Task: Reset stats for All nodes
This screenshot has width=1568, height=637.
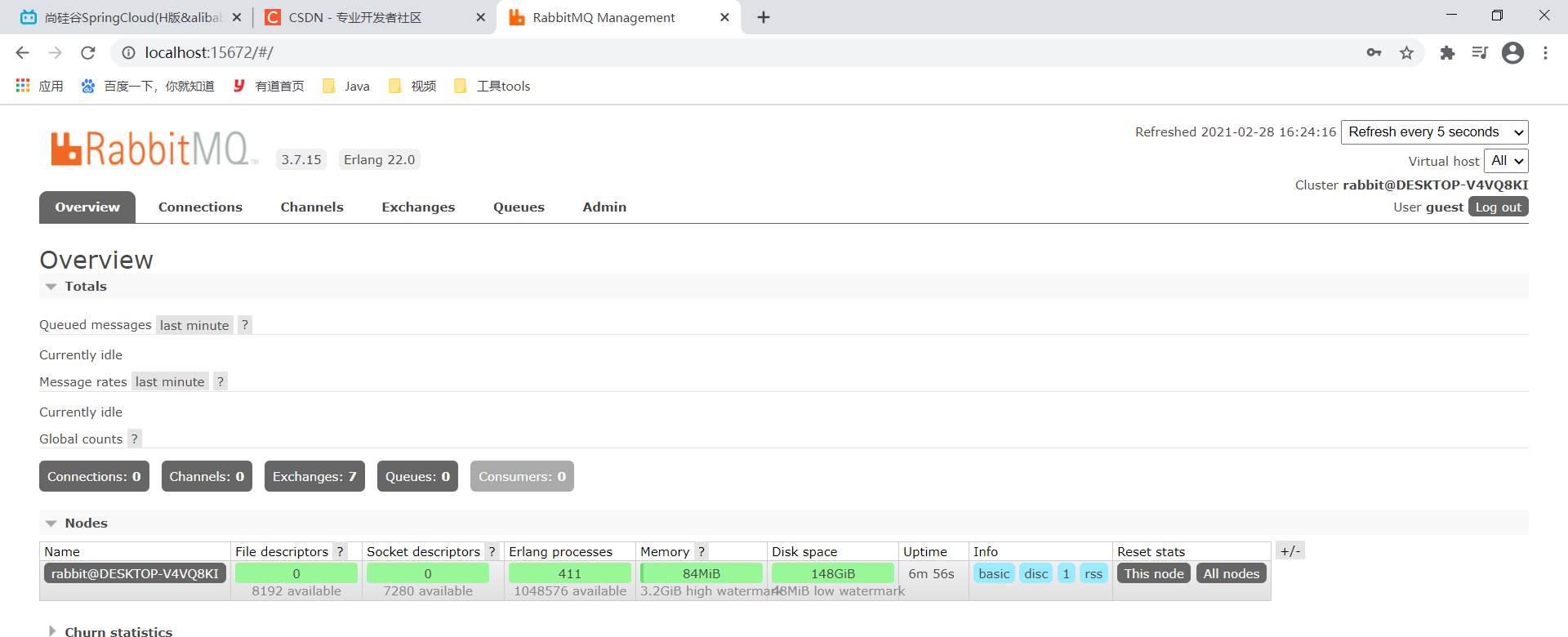Action: coord(1232,574)
